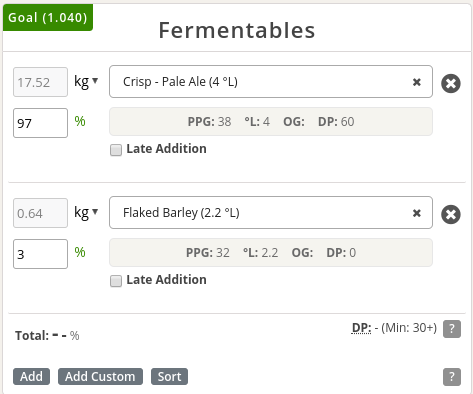Remove the Crisp Pale Ale fermentable row
This screenshot has width=473, height=394.
451,83
